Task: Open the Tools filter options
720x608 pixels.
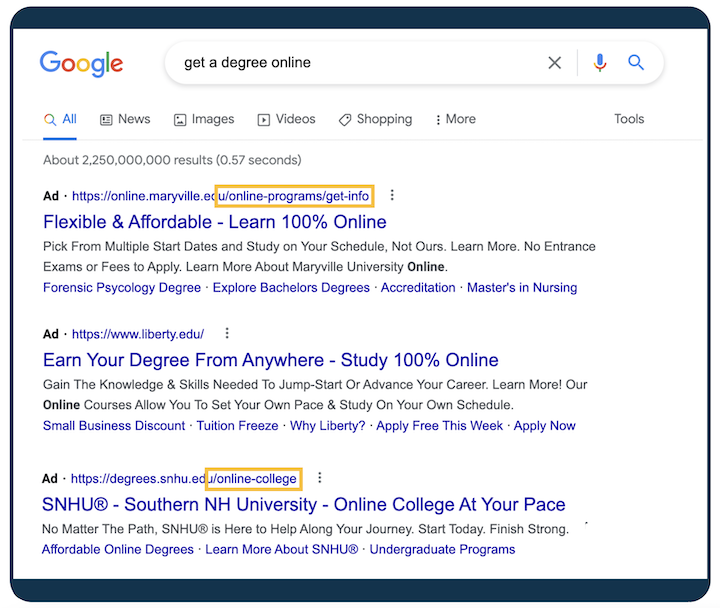Action: (629, 119)
